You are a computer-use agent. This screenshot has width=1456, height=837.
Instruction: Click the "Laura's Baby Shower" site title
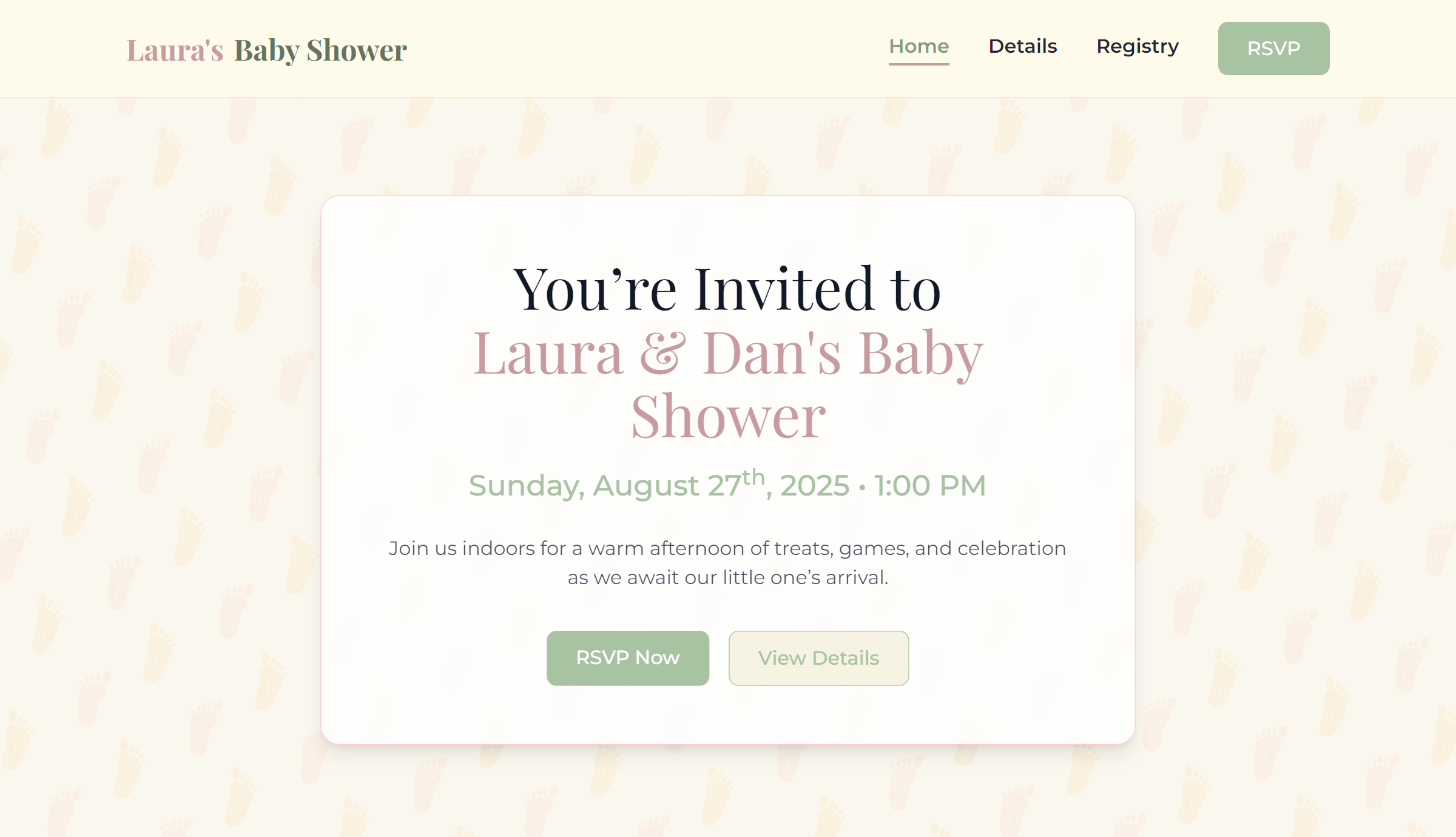click(266, 50)
